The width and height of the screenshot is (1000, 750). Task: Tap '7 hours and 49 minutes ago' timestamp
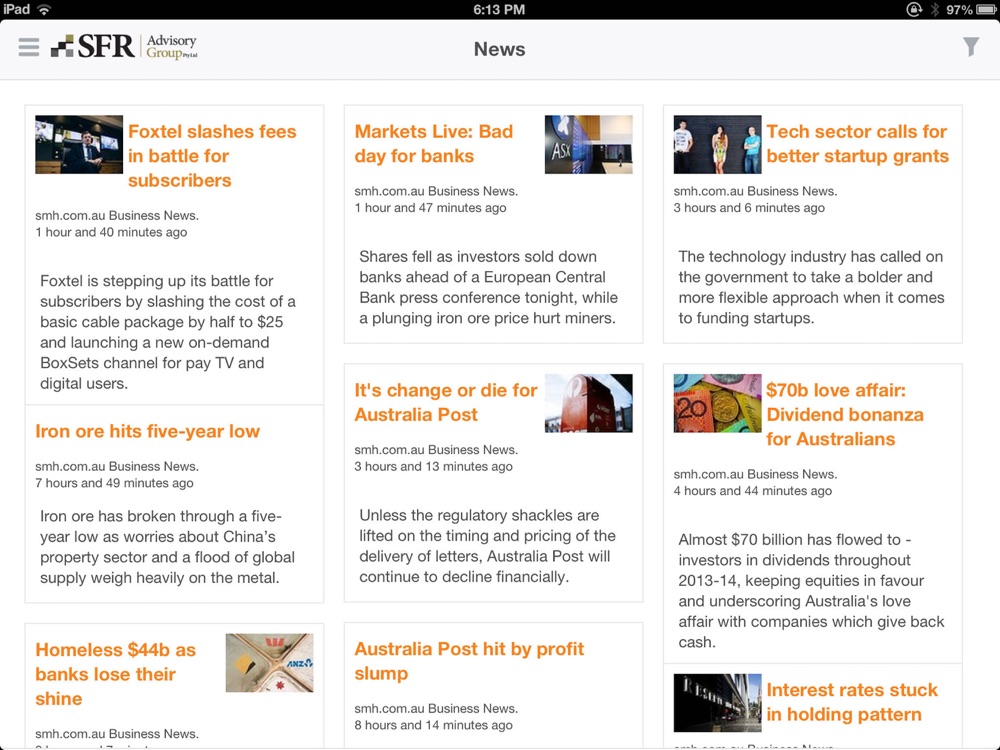(x=114, y=483)
